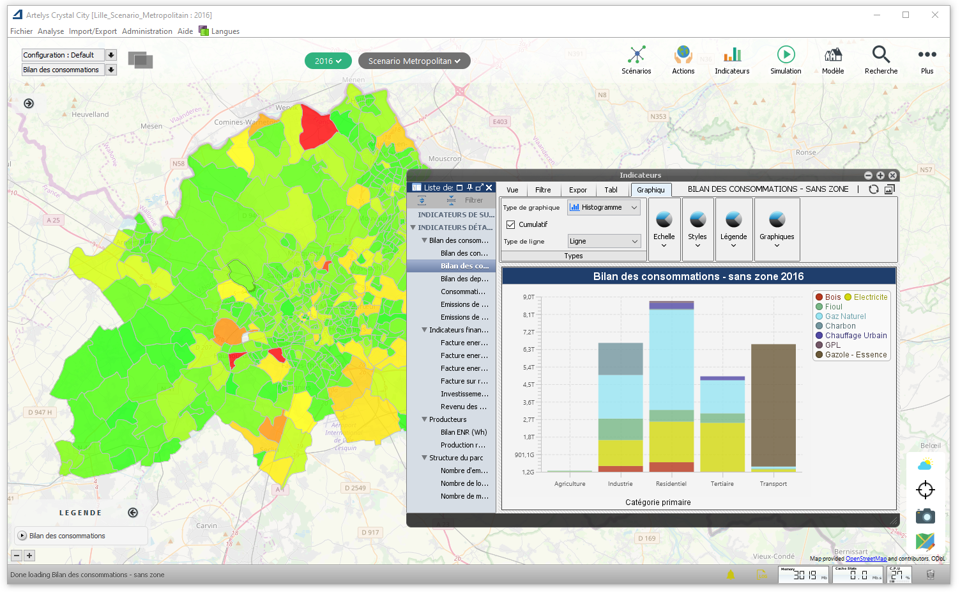Open the log file icon in status bar
Screen dimensions: 960x592
tap(761, 574)
